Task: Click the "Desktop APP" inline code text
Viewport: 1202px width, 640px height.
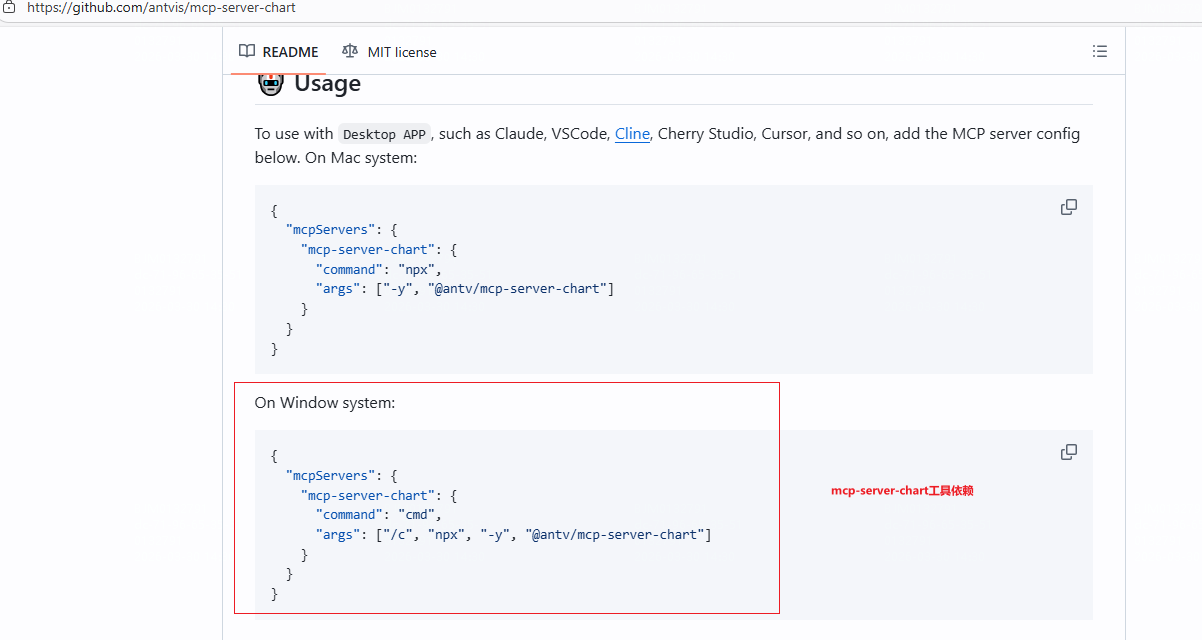Action: coord(384,135)
